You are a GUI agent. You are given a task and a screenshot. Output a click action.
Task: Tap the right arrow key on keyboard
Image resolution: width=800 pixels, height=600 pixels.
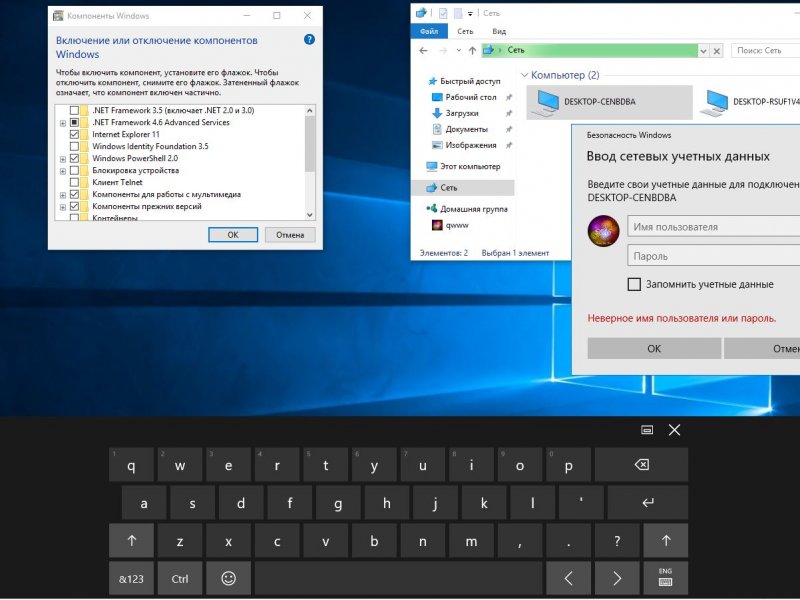[617, 579]
